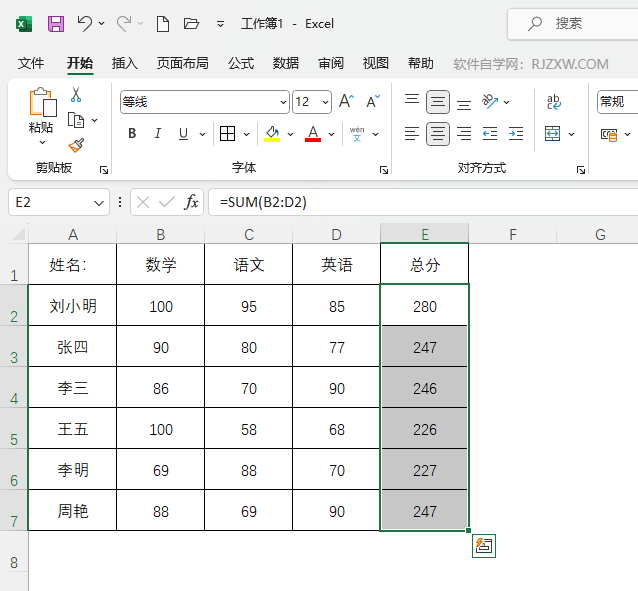
Task: Switch to the 页面布局 tab
Action: click(183, 63)
